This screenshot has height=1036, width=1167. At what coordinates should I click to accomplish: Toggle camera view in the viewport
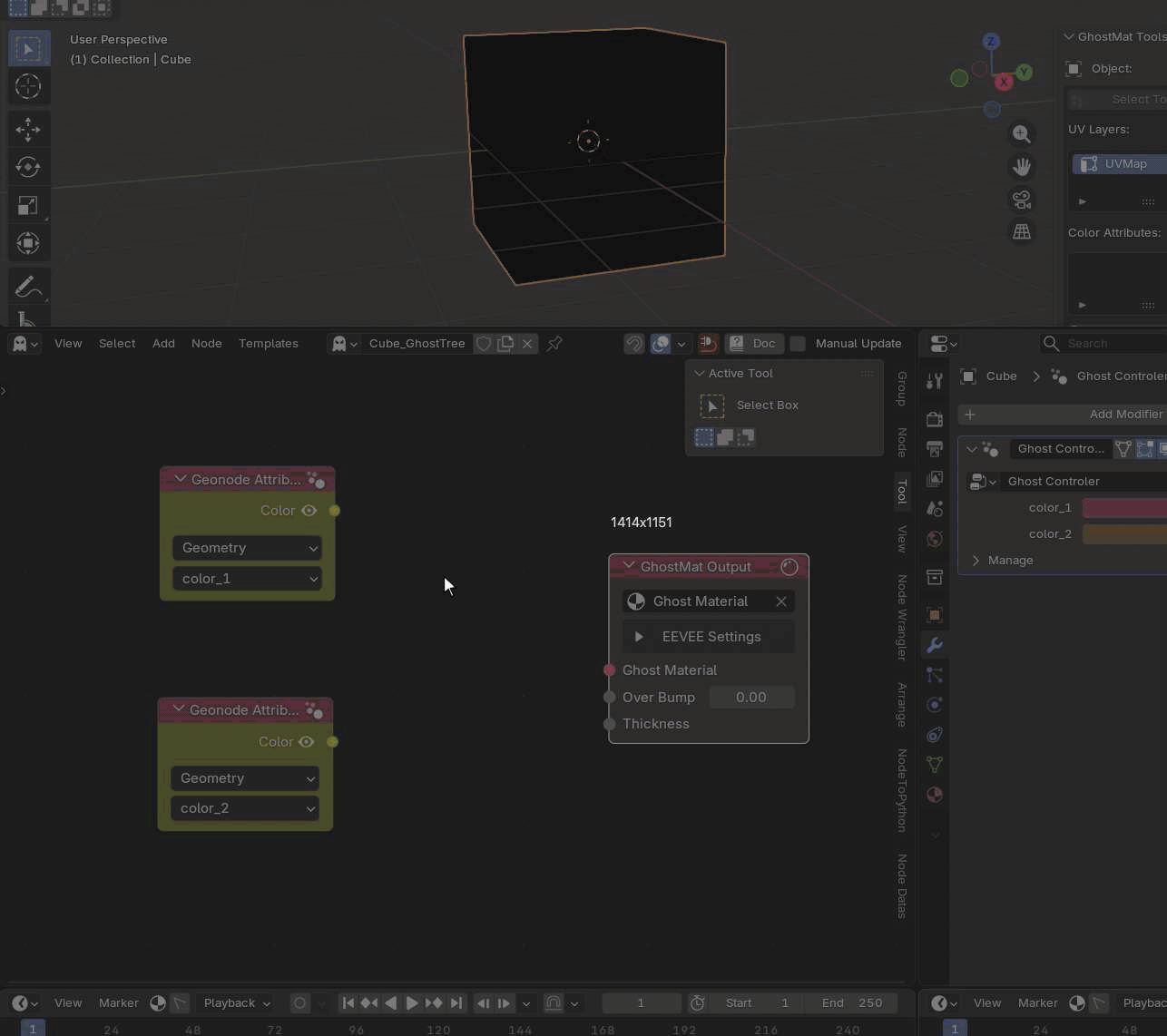pyautogui.click(x=1022, y=200)
